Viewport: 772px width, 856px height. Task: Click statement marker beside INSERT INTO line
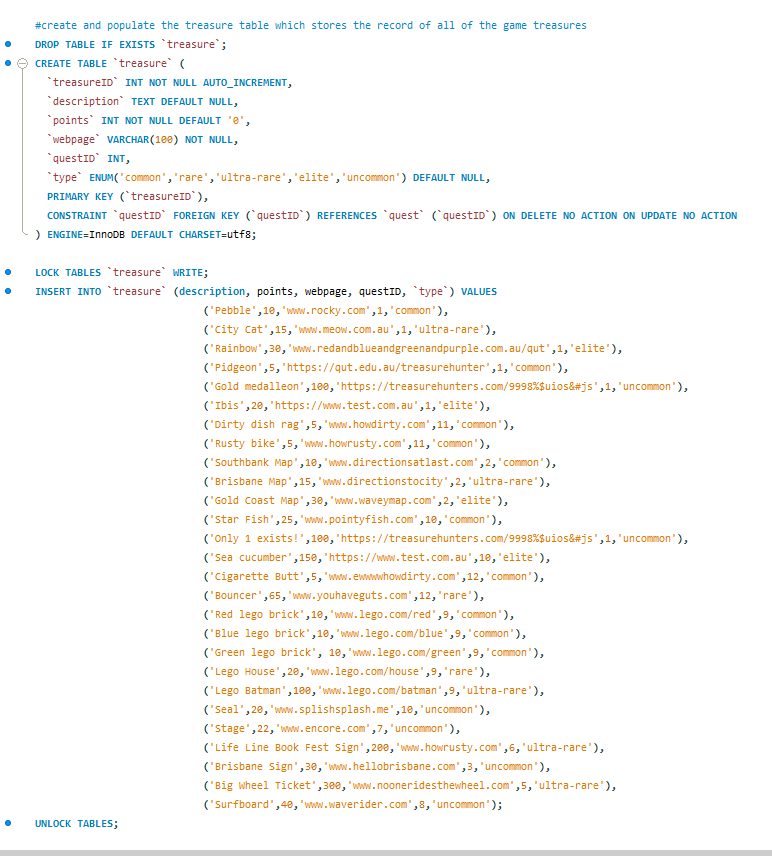coord(8,291)
